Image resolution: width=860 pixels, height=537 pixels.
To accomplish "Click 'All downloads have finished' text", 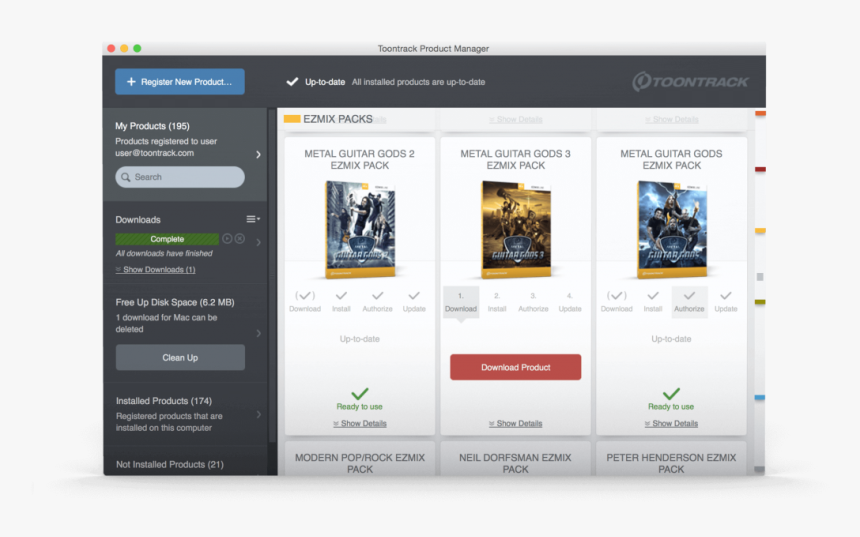I will point(164,253).
